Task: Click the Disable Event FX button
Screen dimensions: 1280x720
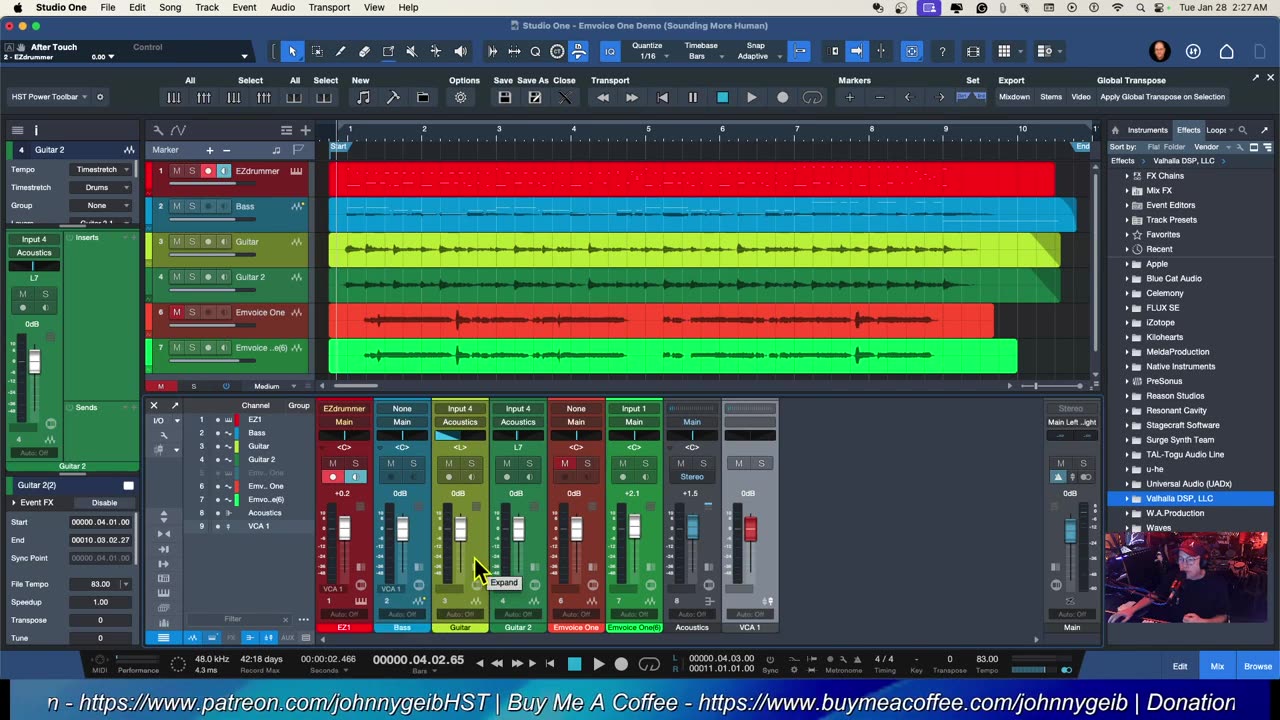Action: (x=104, y=503)
